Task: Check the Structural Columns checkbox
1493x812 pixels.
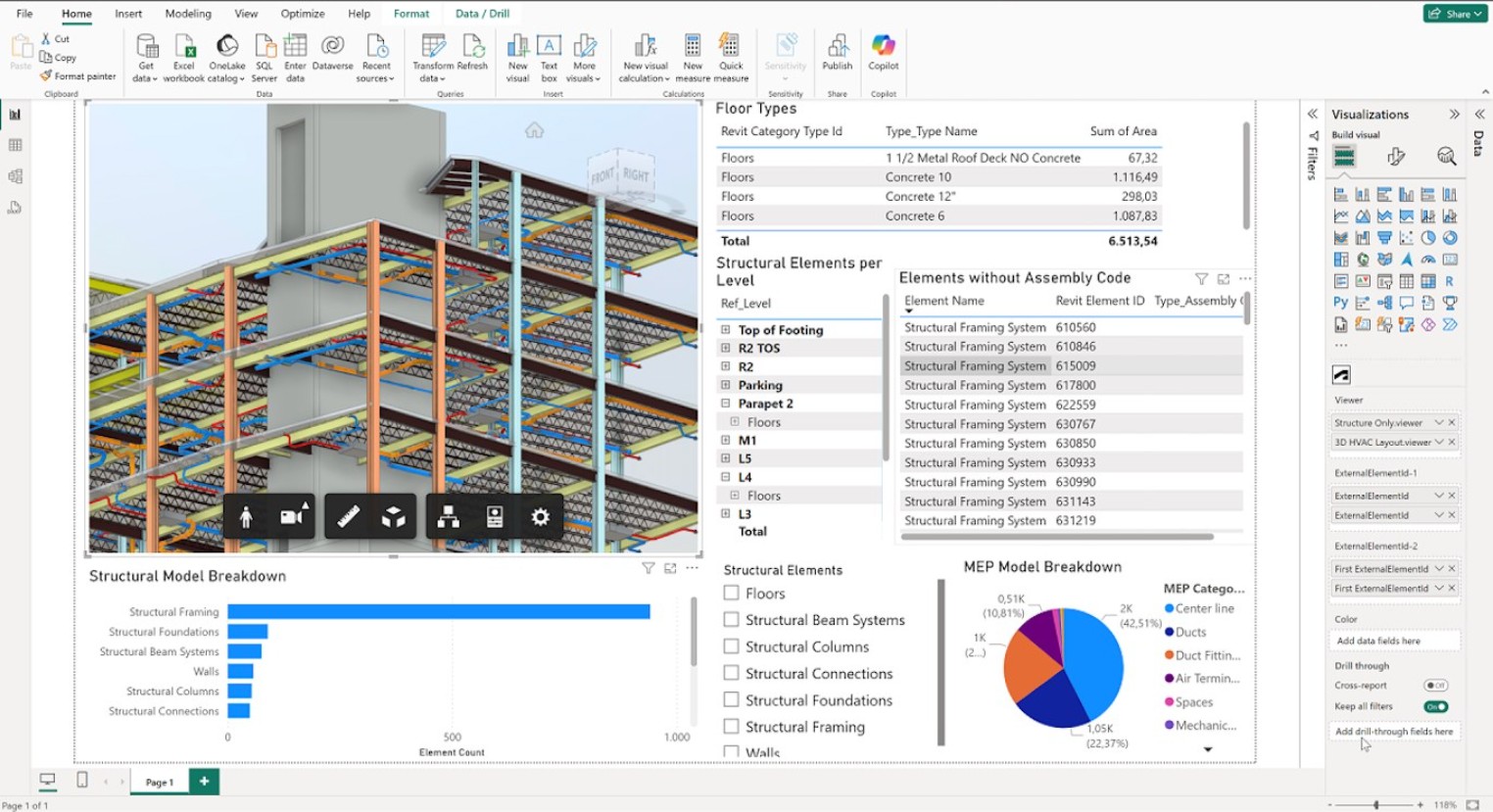Action: tap(730, 646)
